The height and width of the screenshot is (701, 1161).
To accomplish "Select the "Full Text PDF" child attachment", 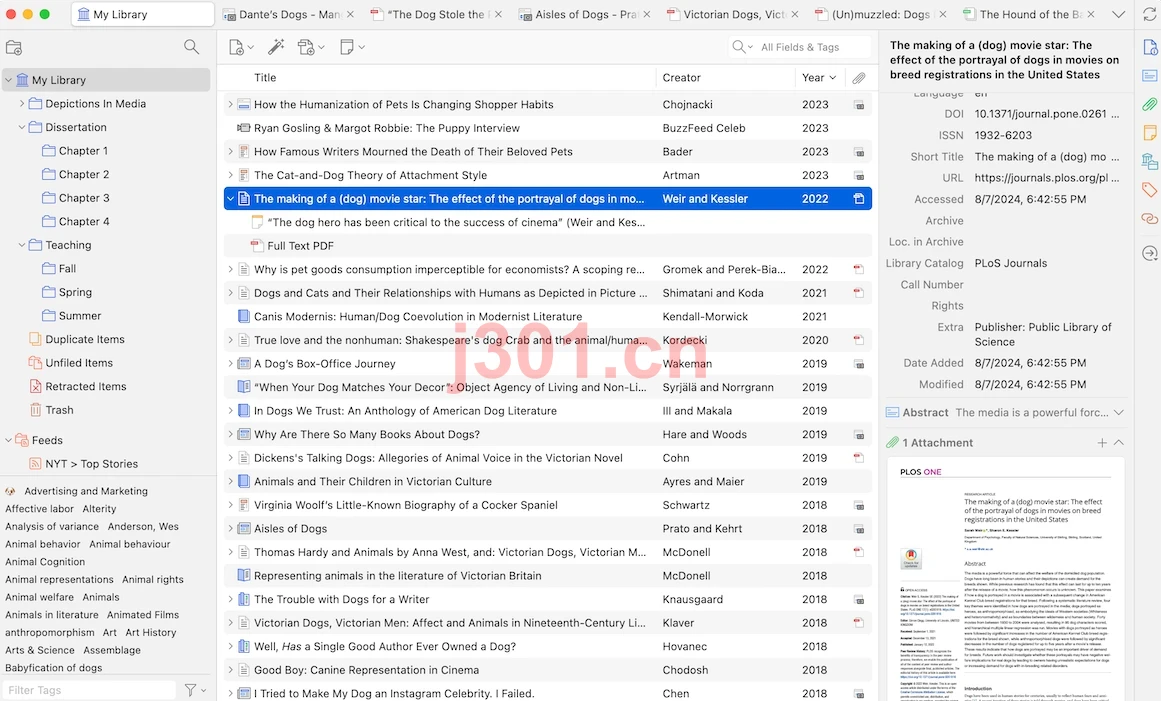I will click(x=548, y=246).
